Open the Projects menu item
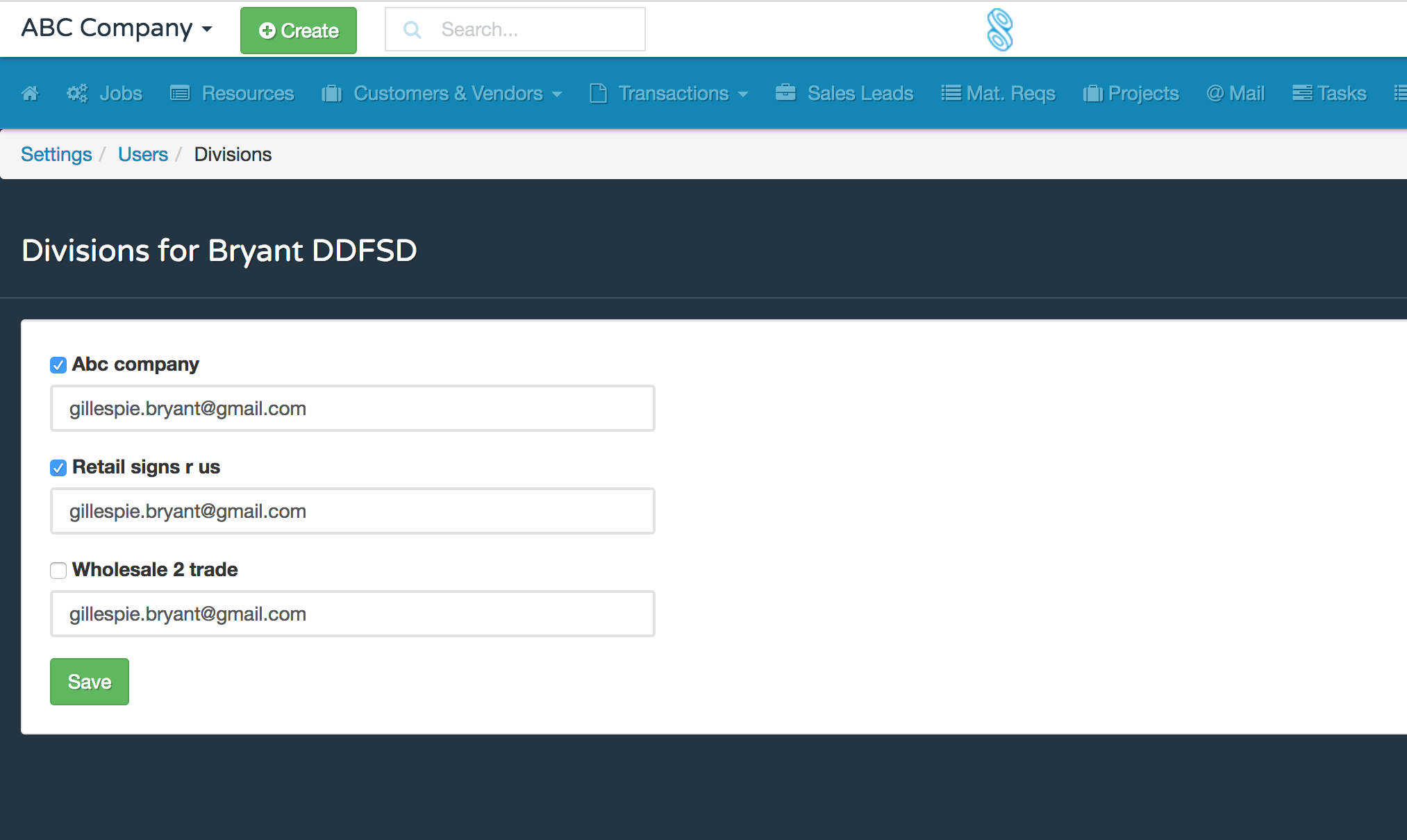Image resolution: width=1407 pixels, height=840 pixels. pyautogui.click(x=1131, y=93)
